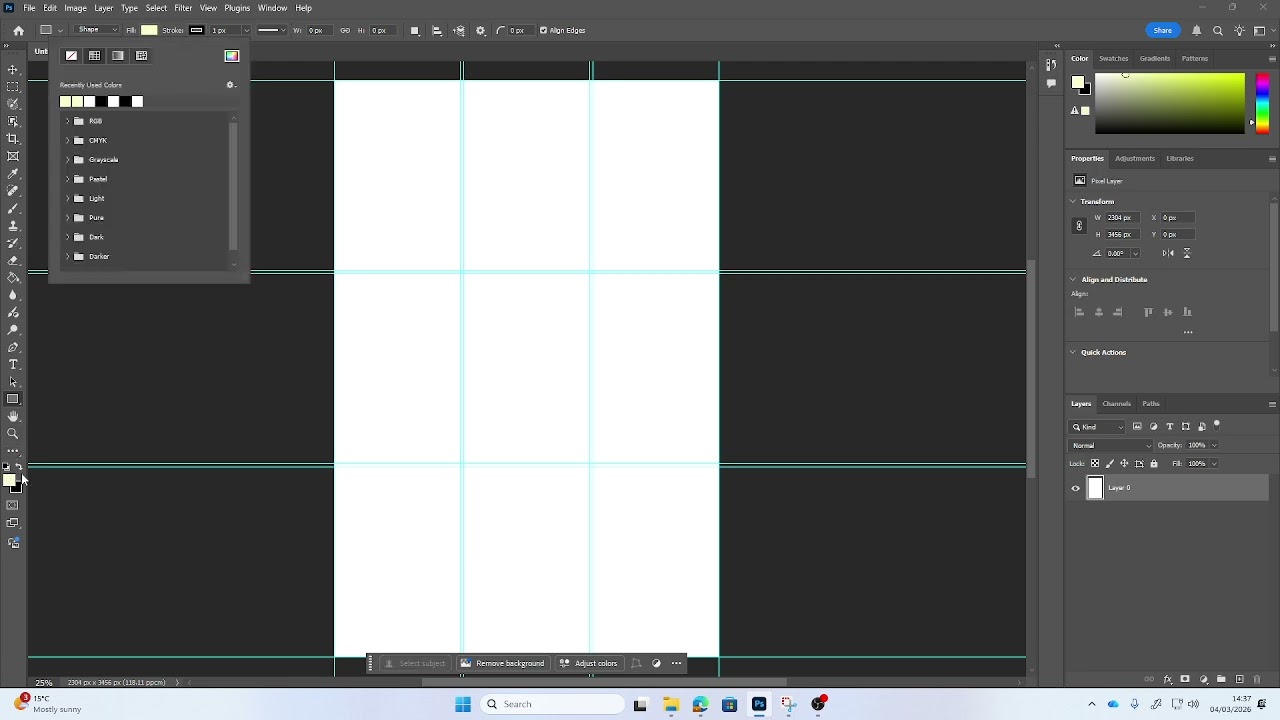Viewport: 1280px width, 720px height.
Task: Toggle the type layers filter
Action: tap(1170, 427)
